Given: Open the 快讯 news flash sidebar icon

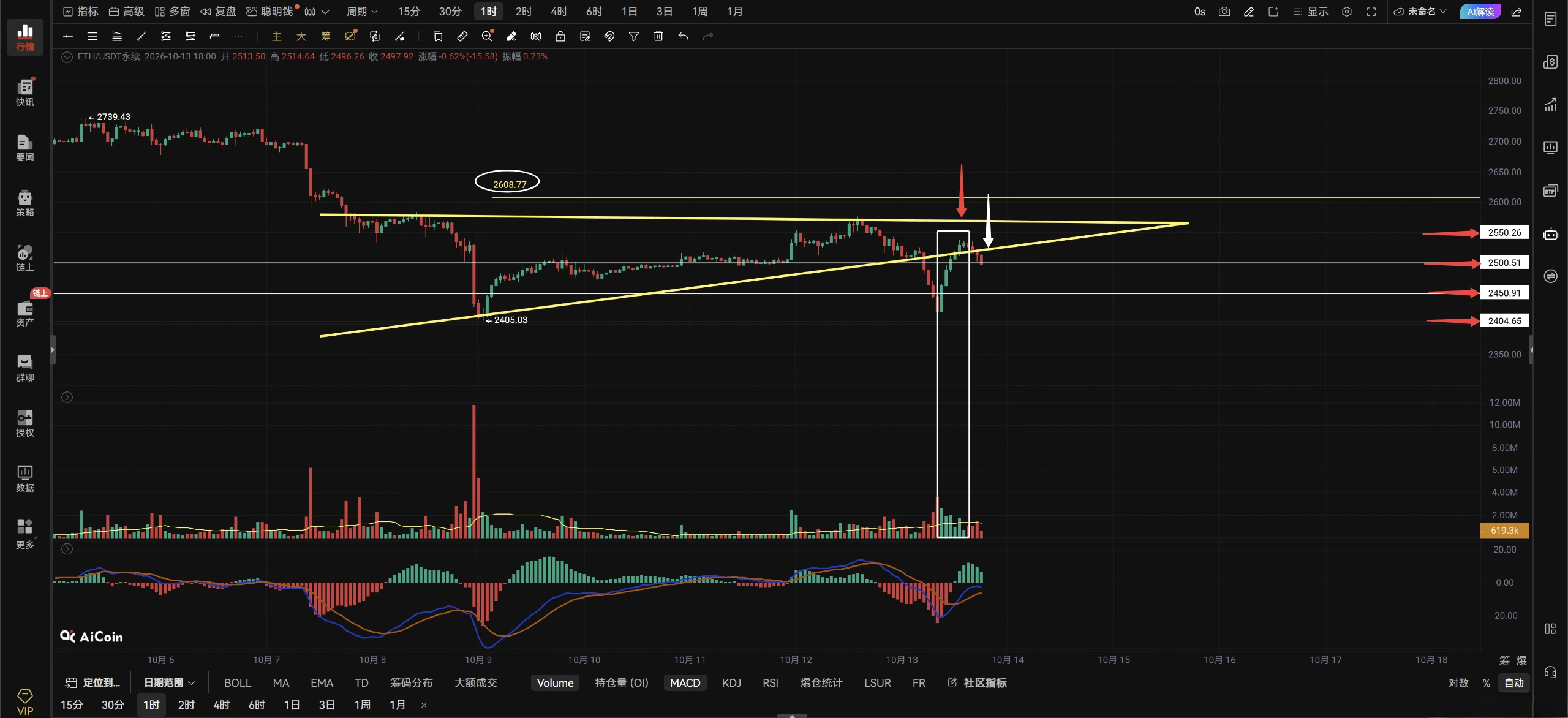Looking at the screenshot, I should (25, 92).
